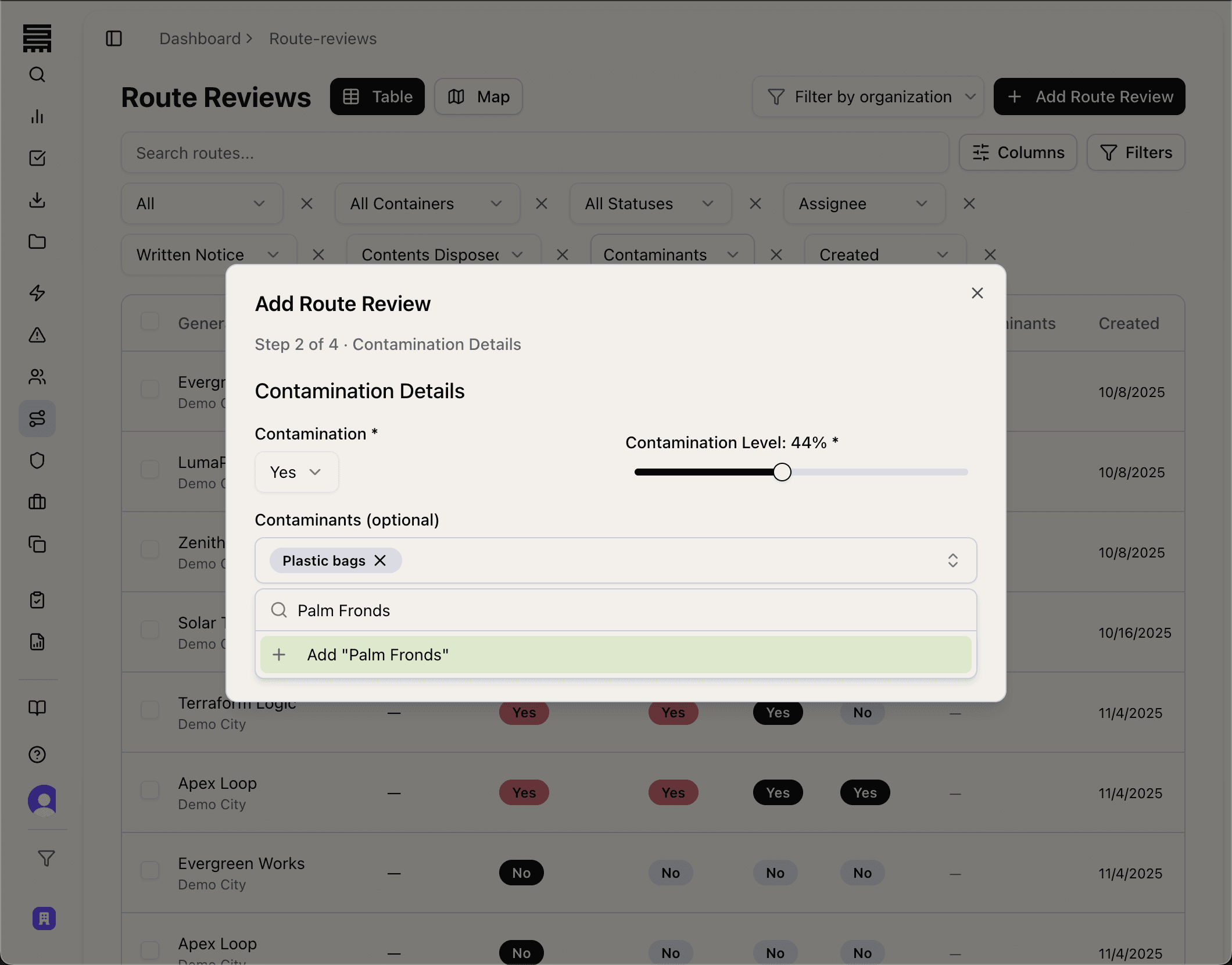
Task: Click the search icon in sidebar
Action: pyautogui.click(x=37, y=74)
